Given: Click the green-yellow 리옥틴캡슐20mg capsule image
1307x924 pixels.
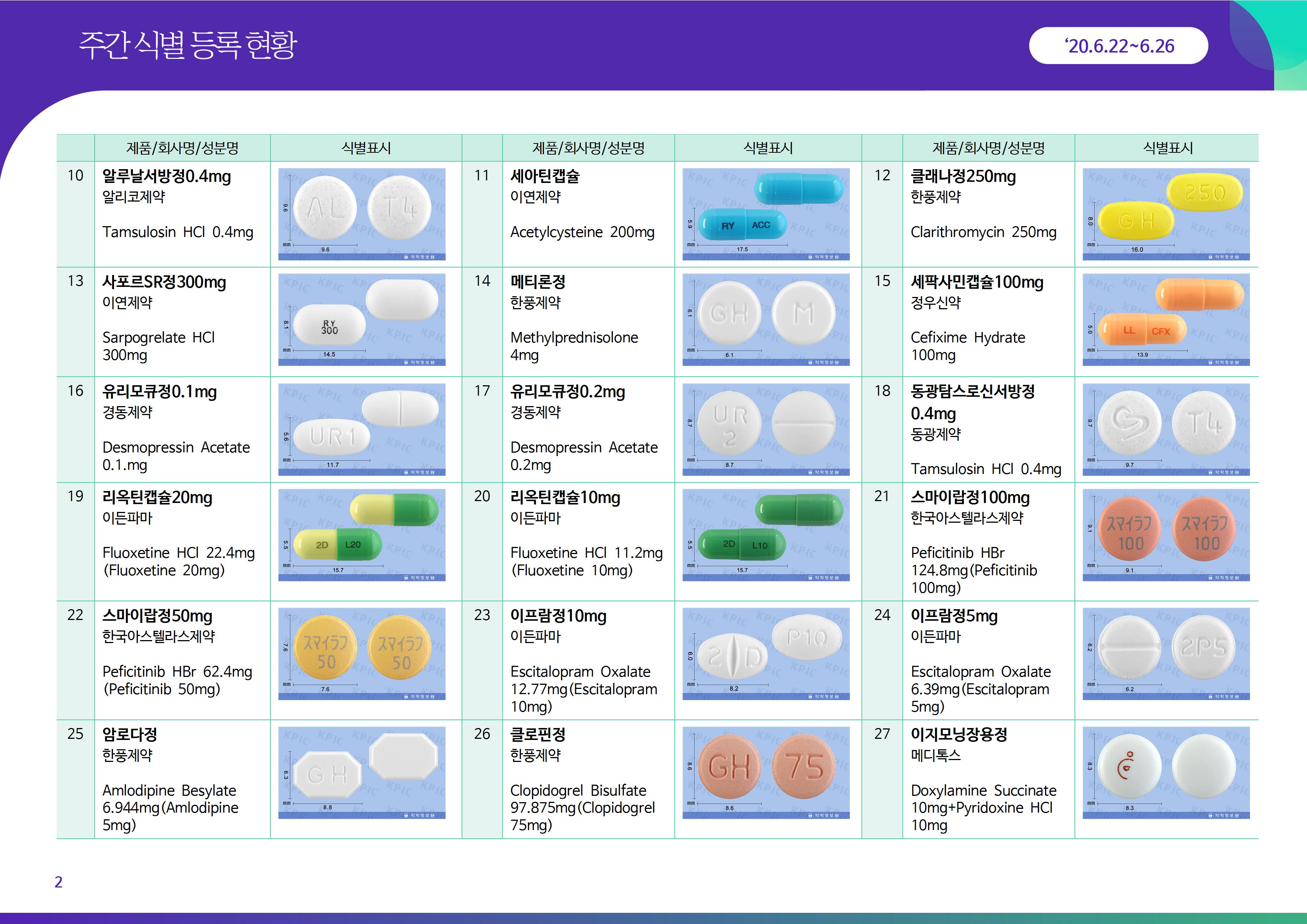Looking at the screenshot, I should (x=361, y=535).
